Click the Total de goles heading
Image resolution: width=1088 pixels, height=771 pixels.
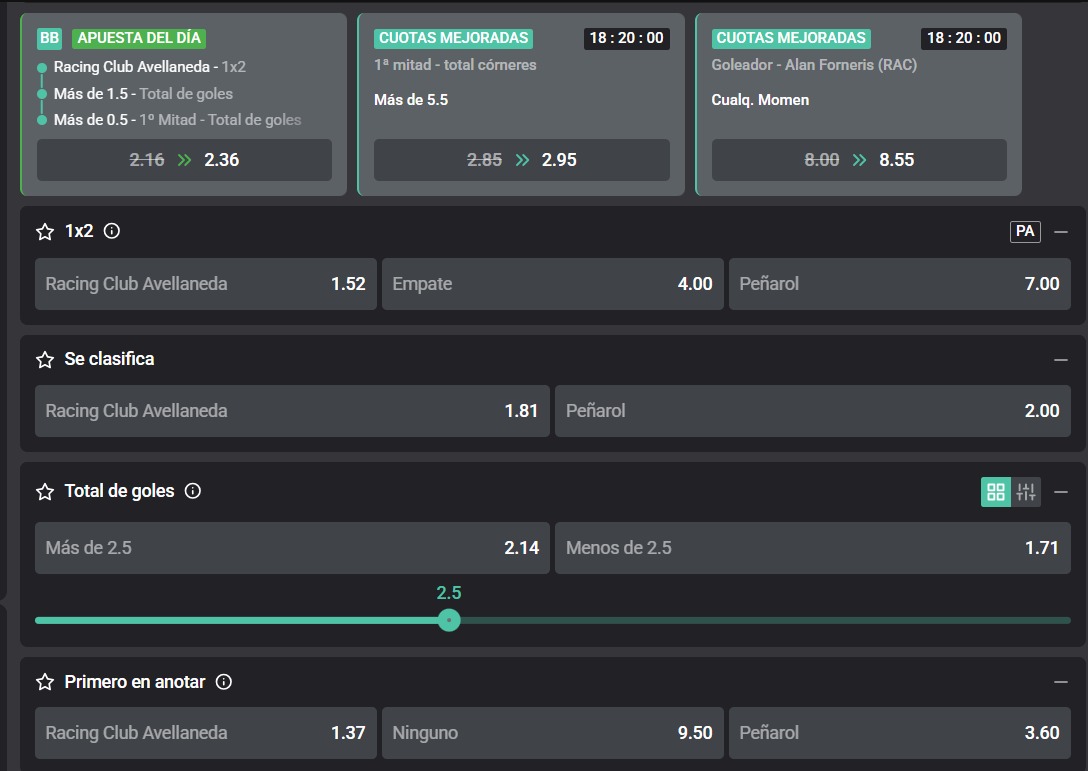[x=119, y=491]
